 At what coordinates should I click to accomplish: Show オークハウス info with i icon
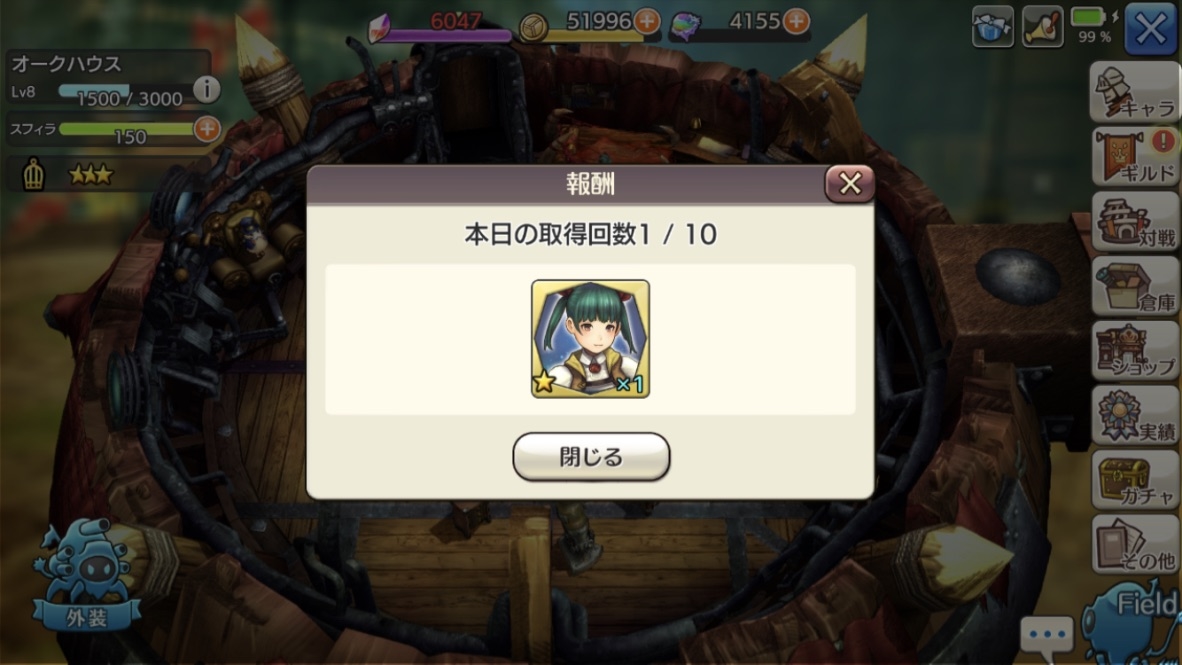click(x=207, y=90)
